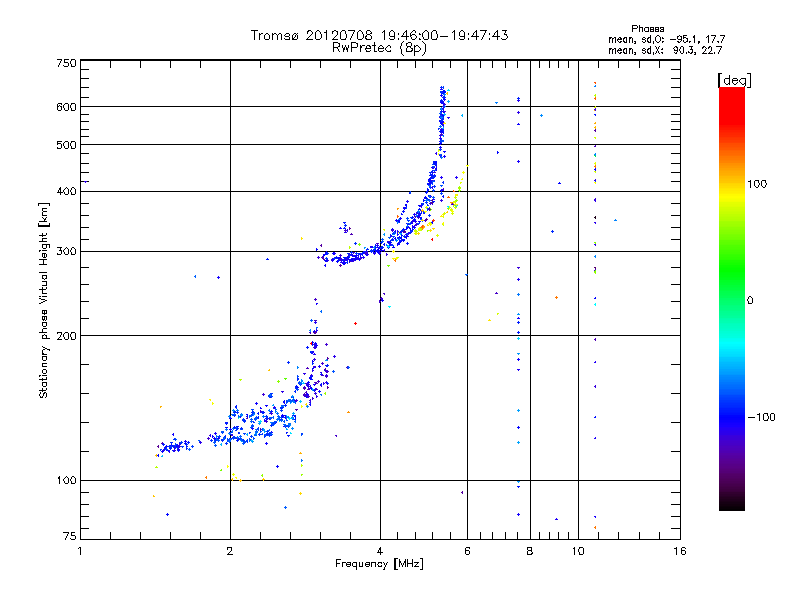The width and height of the screenshot is (800, 600).
Task: Select the 'RwPretec (8p)' subtitle
Action: 379,48
